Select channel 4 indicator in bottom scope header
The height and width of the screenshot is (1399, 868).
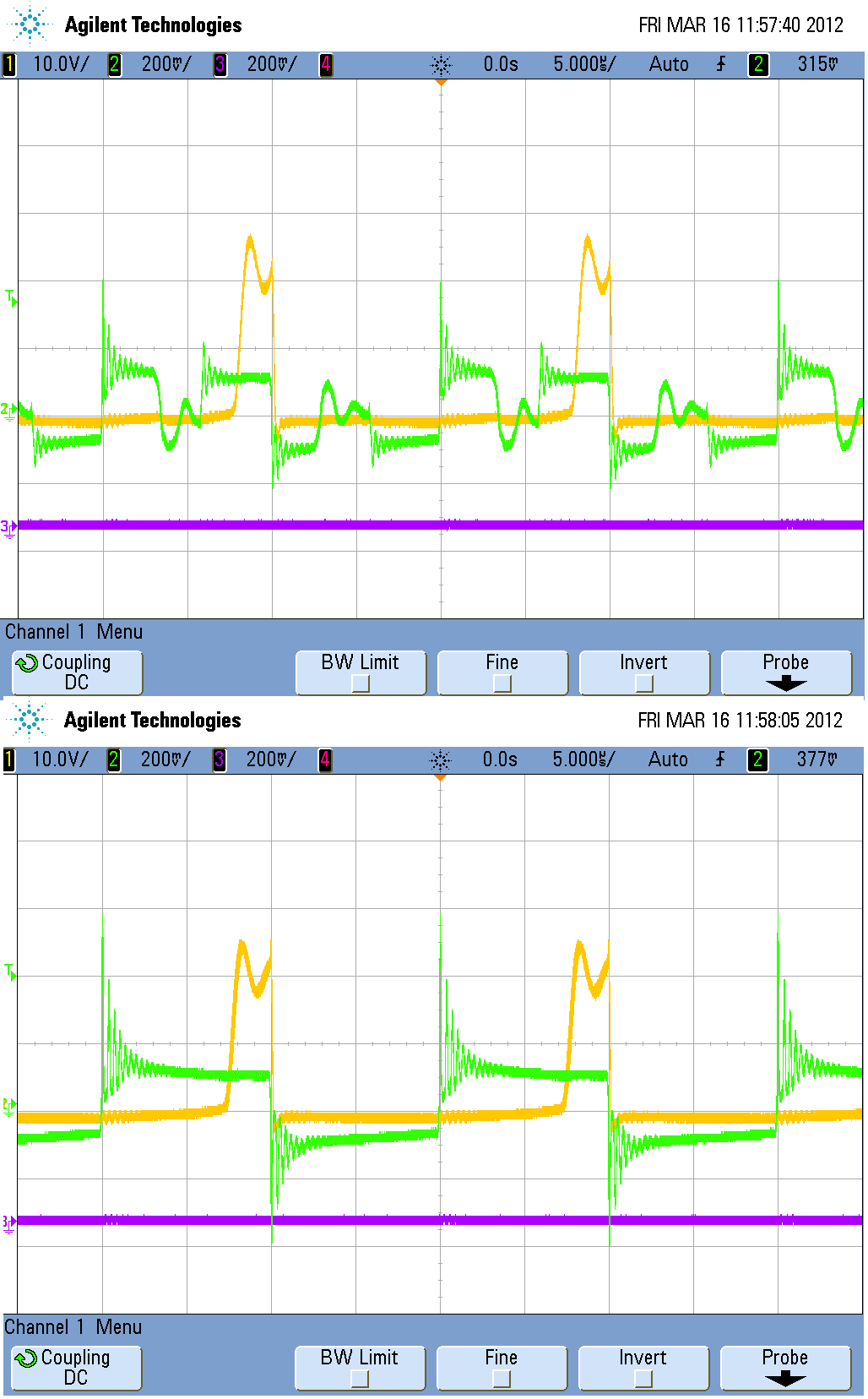click(x=326, y=759)
